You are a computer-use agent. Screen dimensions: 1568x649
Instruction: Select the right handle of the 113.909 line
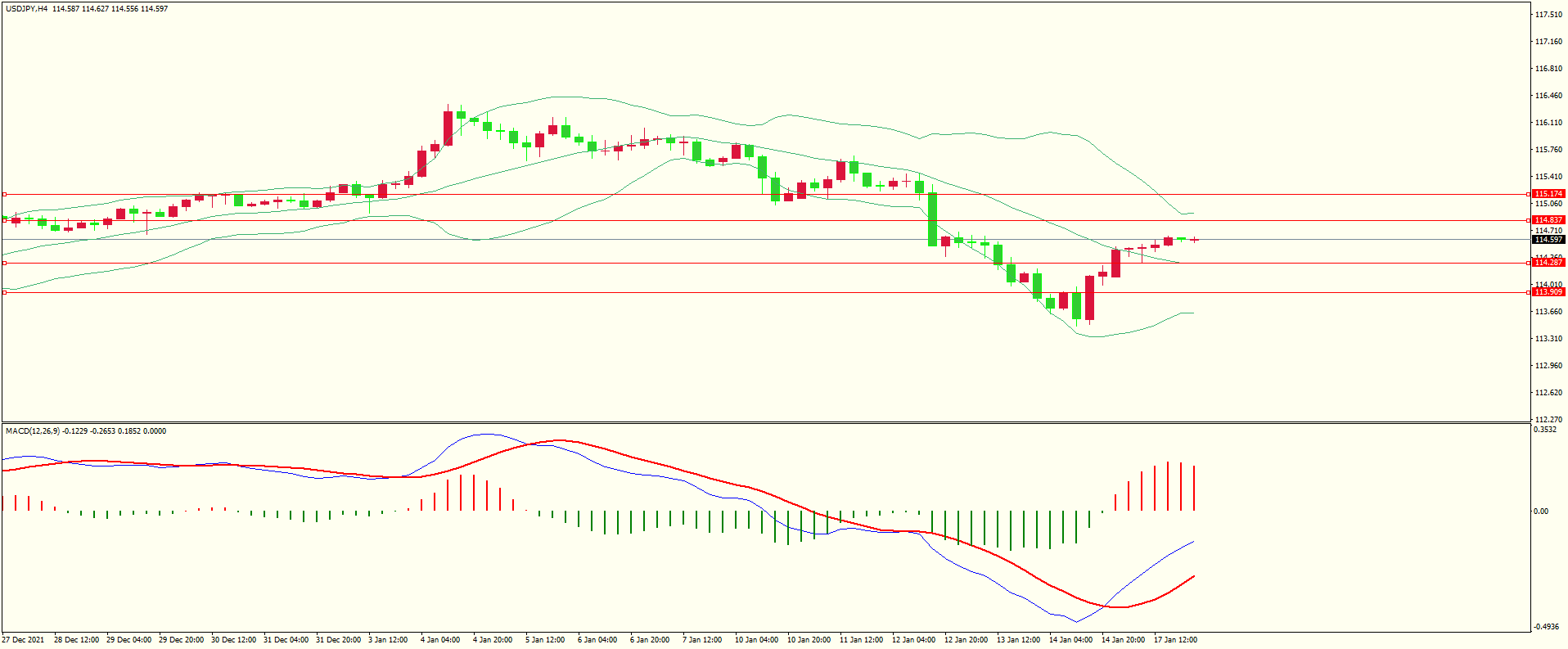pos(1530,292)
